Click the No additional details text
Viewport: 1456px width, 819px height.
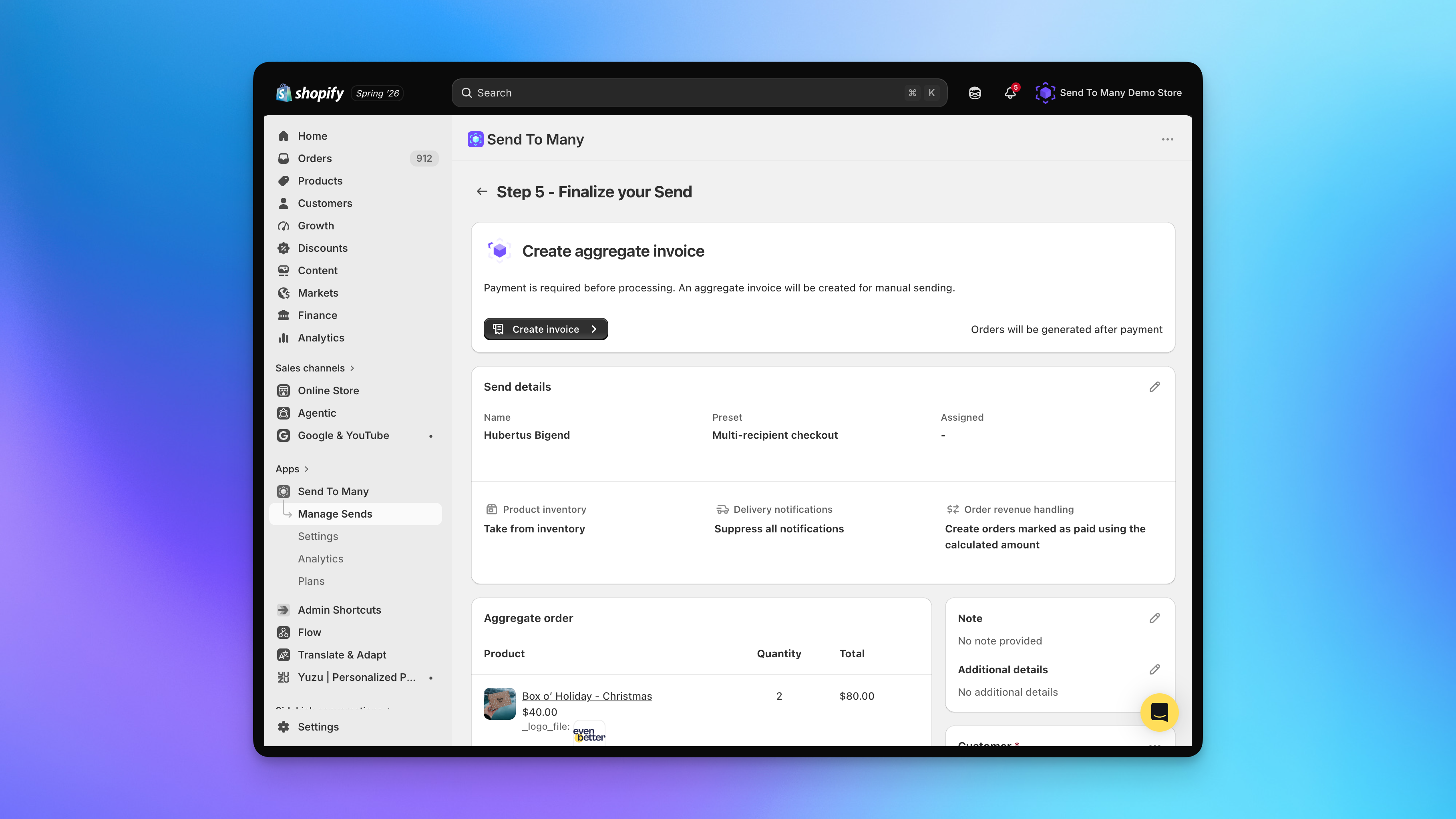[x=1008, y=693]
